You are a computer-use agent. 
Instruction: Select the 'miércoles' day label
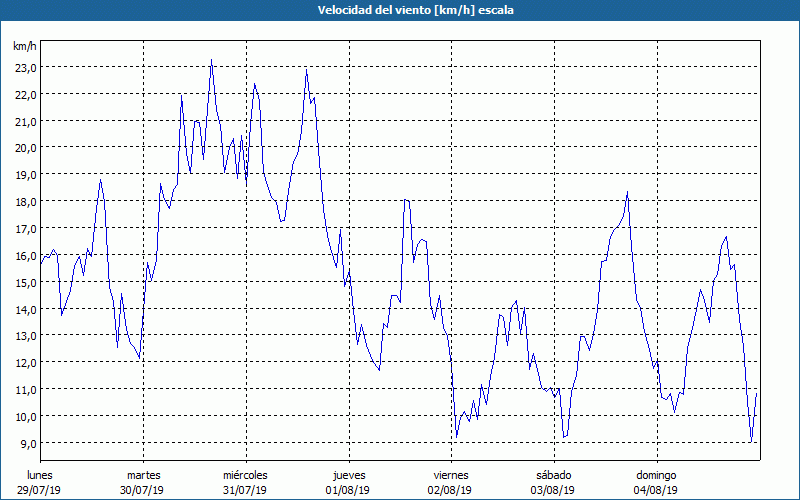point(245,475)
